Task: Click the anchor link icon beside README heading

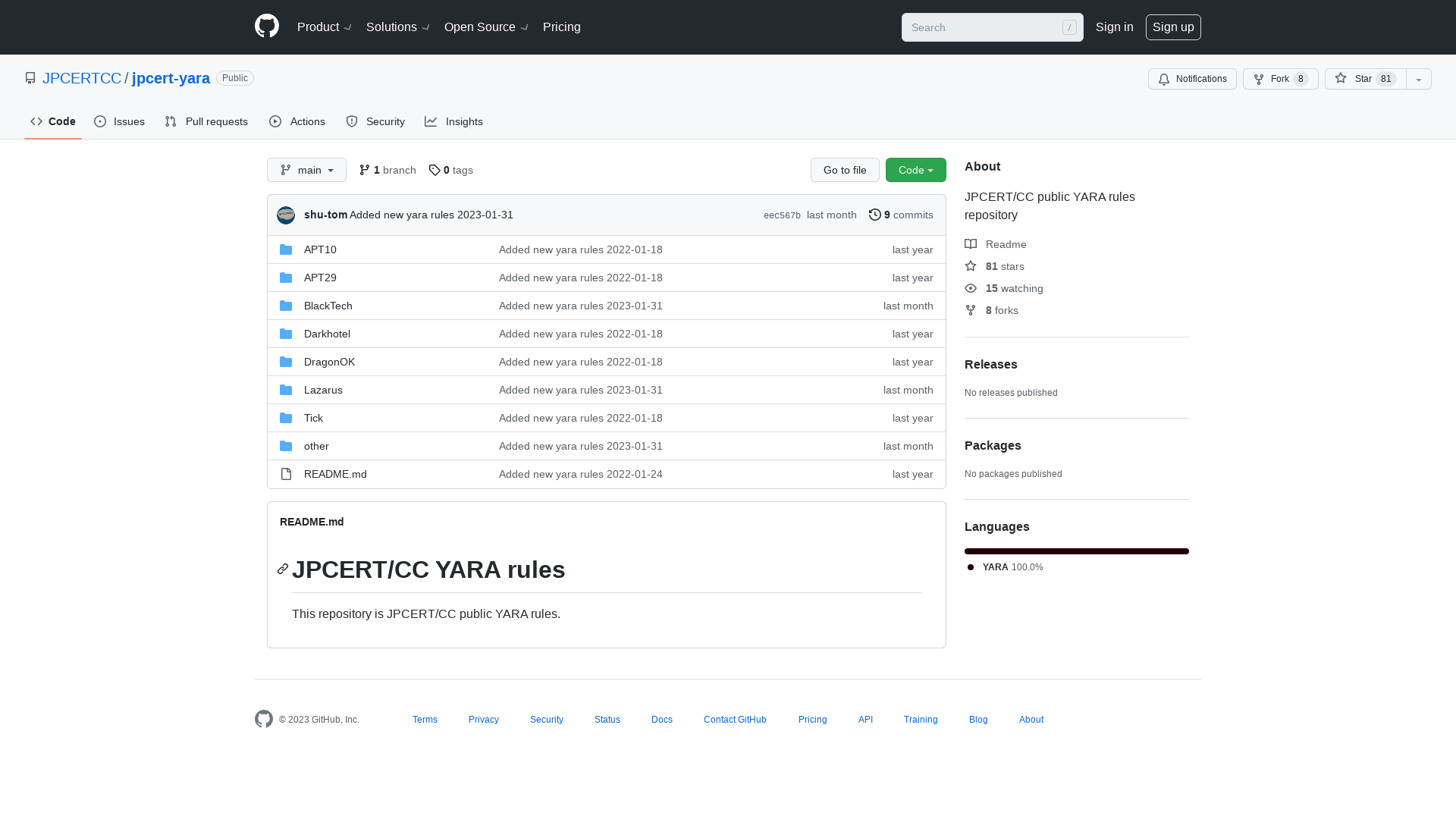Action: pyautogui.click(x=283, y=569)
